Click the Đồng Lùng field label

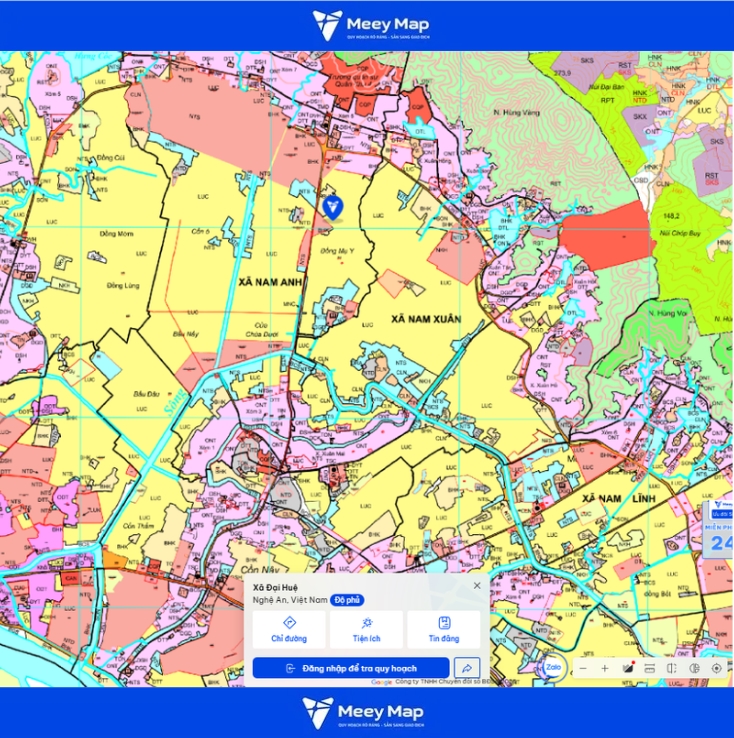pyautogui.click(x=123, y=285)
